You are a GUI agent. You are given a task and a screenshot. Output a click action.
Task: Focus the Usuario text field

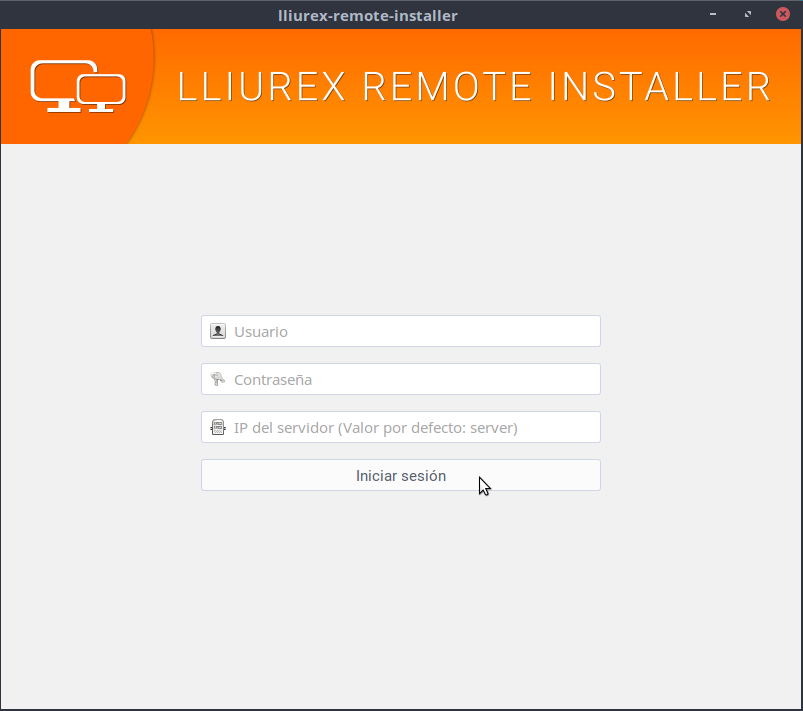(x=410, y=331)
